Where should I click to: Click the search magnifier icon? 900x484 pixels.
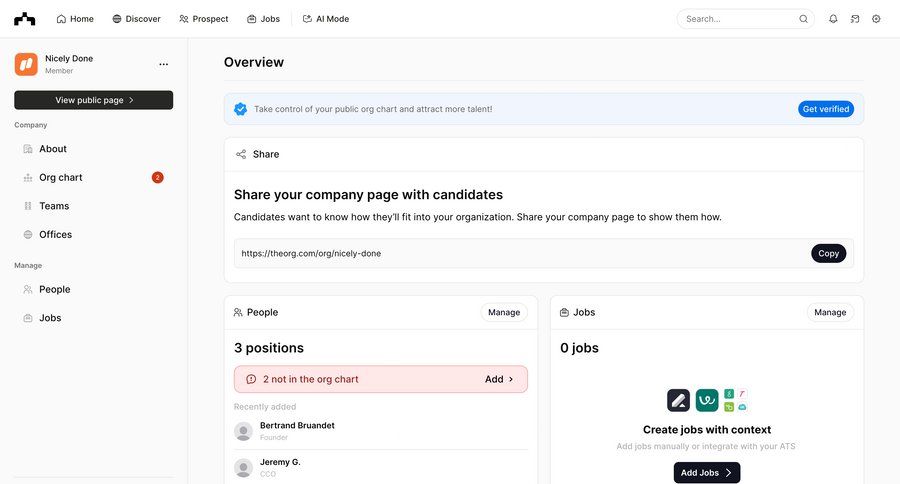click(804, 19)
